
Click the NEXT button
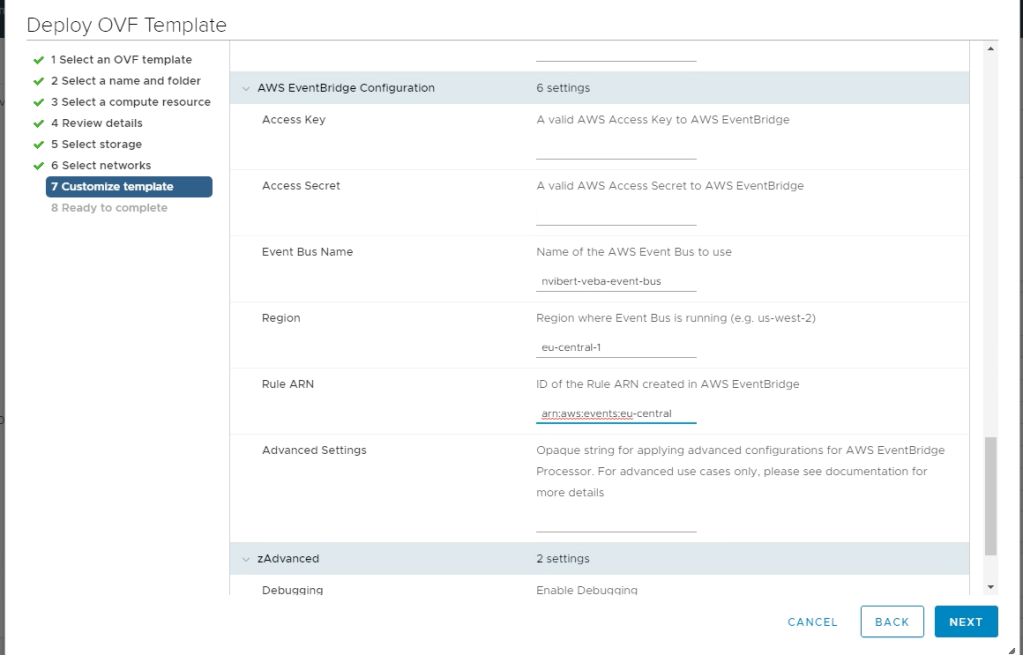click(965, 622)
